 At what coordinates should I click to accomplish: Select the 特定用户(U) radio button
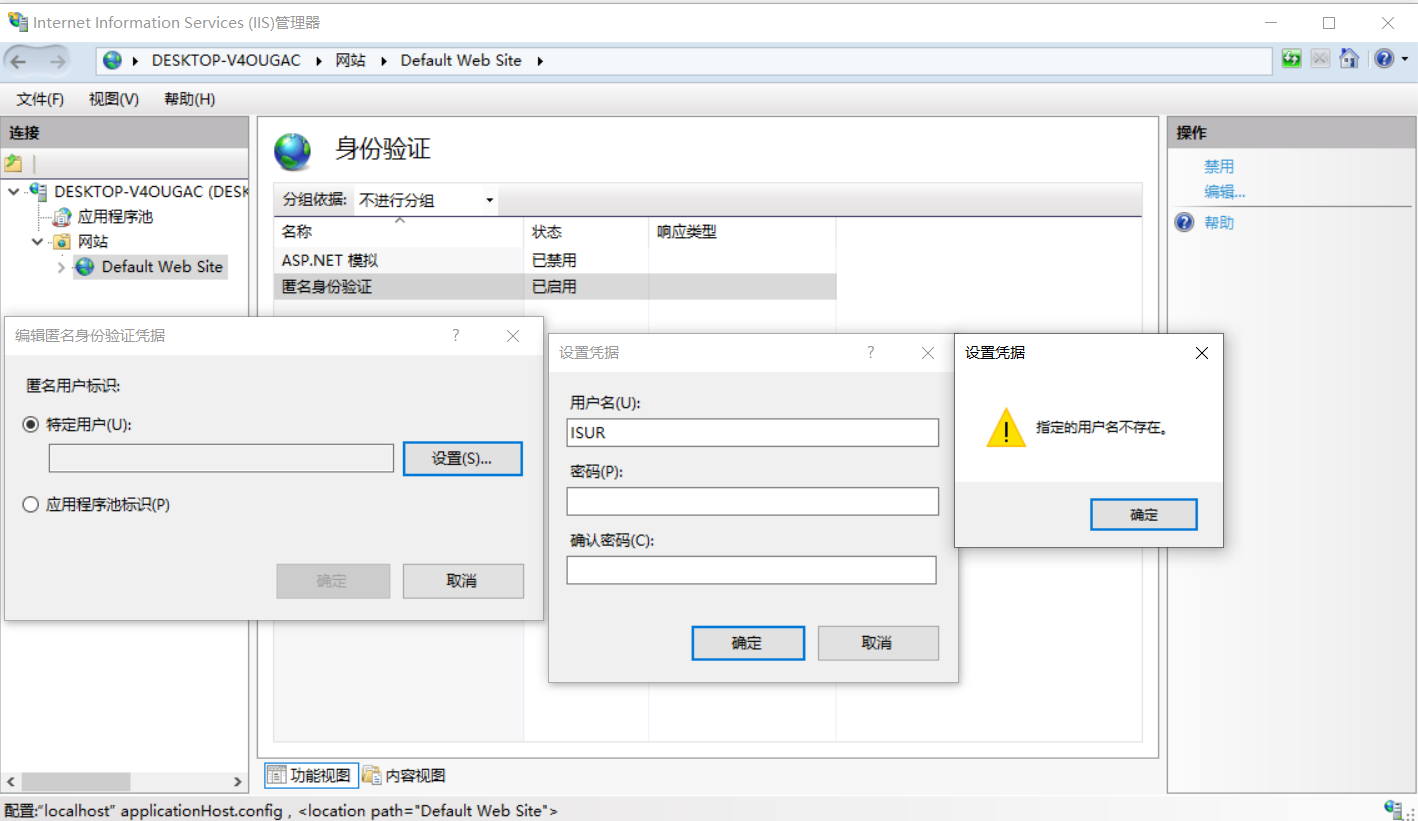click(31, 424)
